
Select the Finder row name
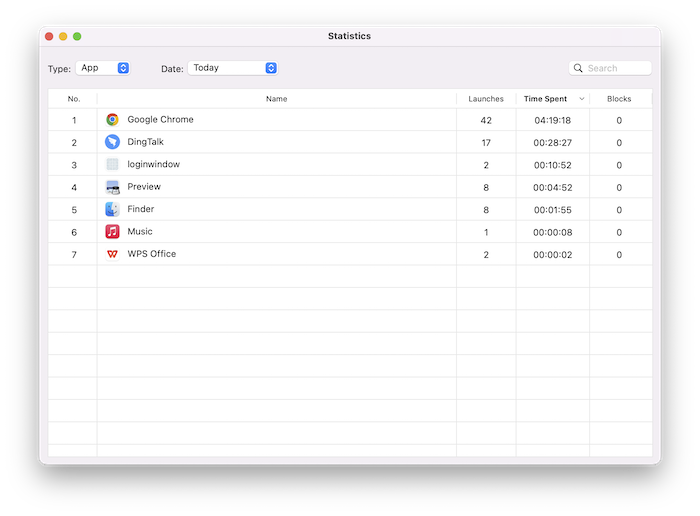point(141,209)
